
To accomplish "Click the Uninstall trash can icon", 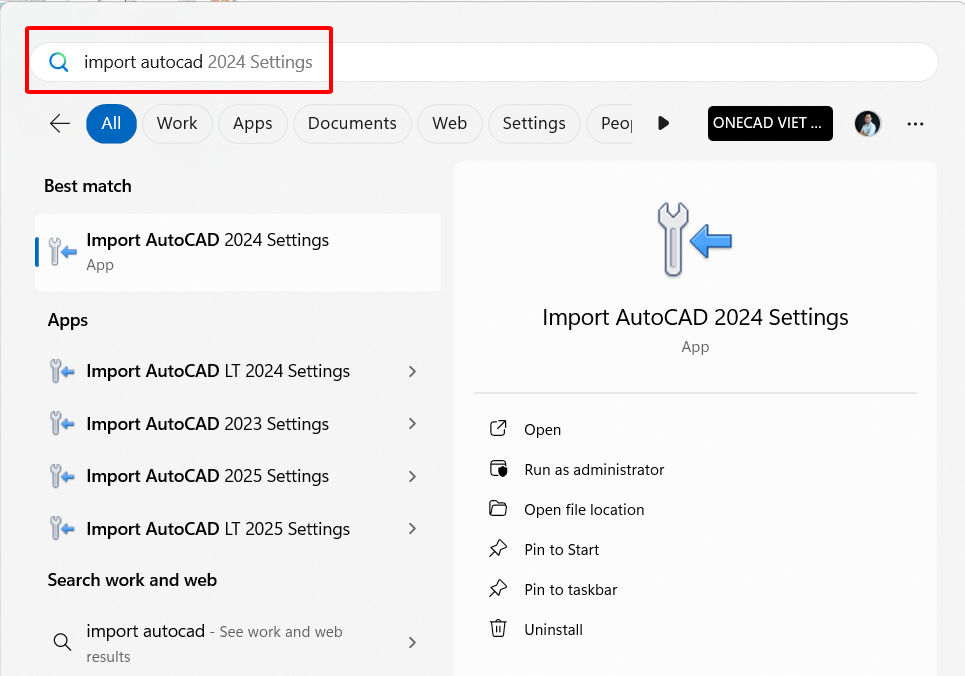I will [498, 629].
